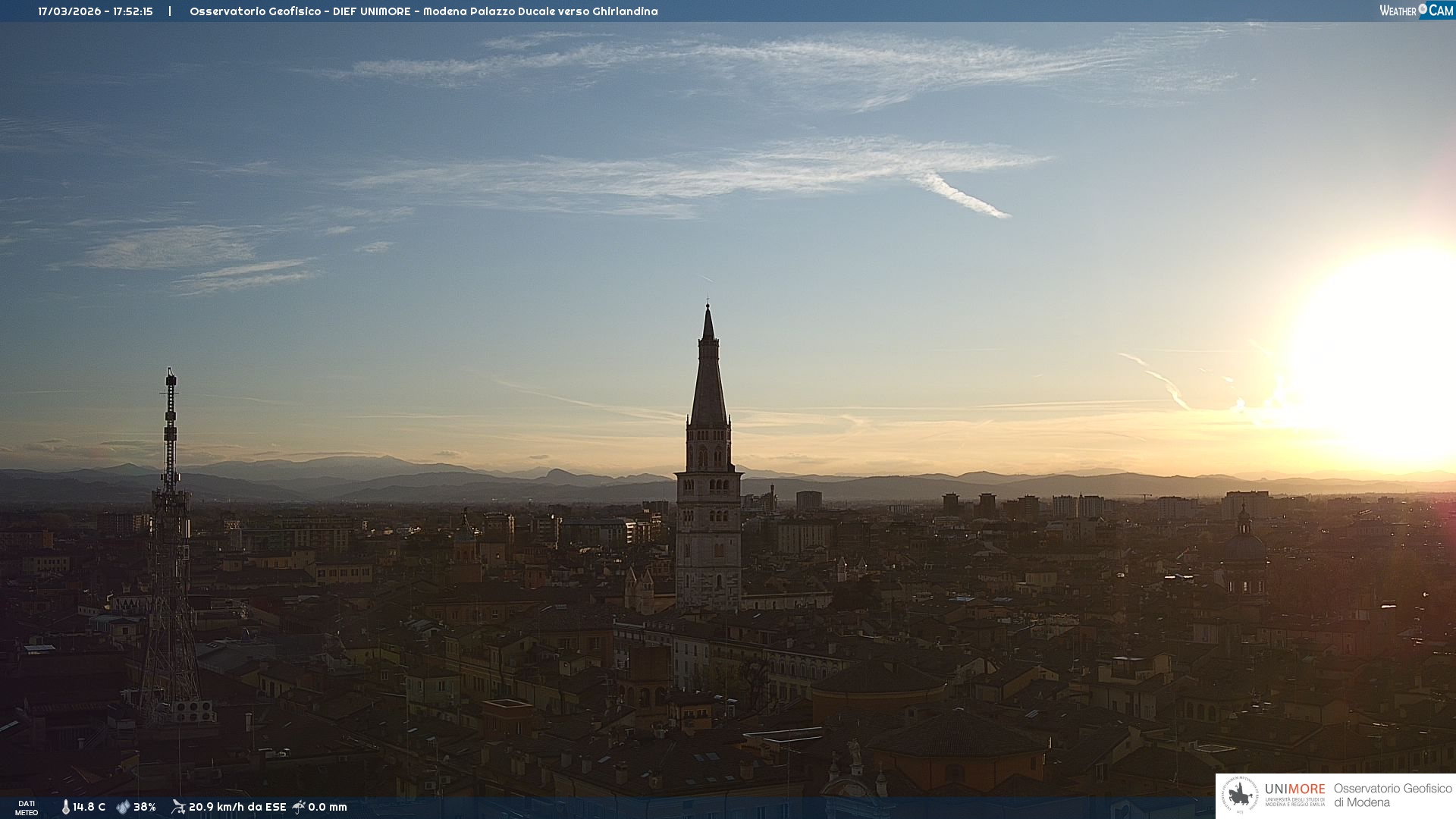Viewport: 1456px width, 819px height.
Task: Click the white Weather text of logo
Action: tap(1398, 11)
